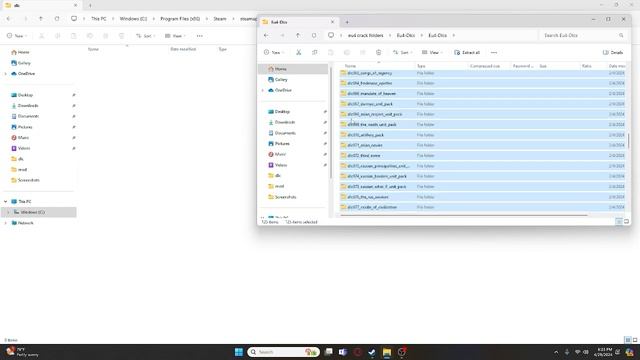The height and width of the screenshot is (360, 640).
Task: Copy selected items in Eu4 Dlcs window
Action: click(x=315, y=53)
